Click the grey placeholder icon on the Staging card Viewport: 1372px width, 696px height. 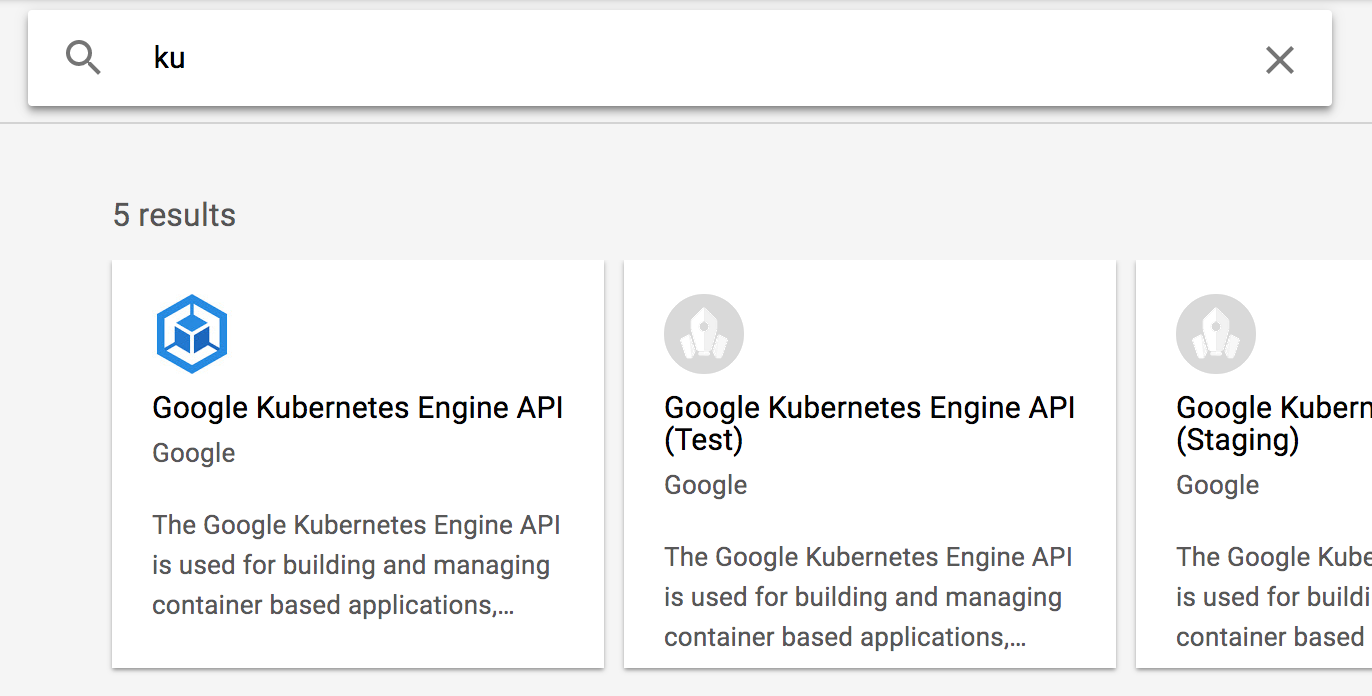pos(1216,334)
